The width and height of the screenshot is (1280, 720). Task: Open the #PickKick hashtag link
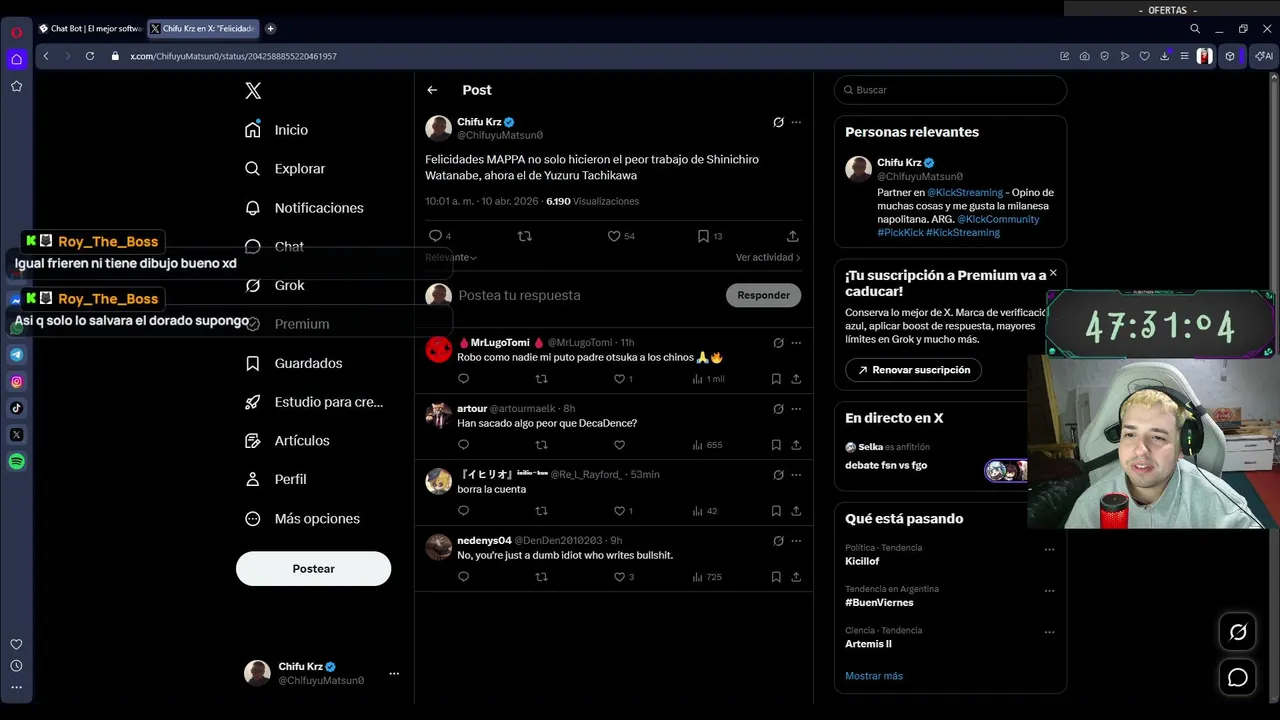(900, 232)
